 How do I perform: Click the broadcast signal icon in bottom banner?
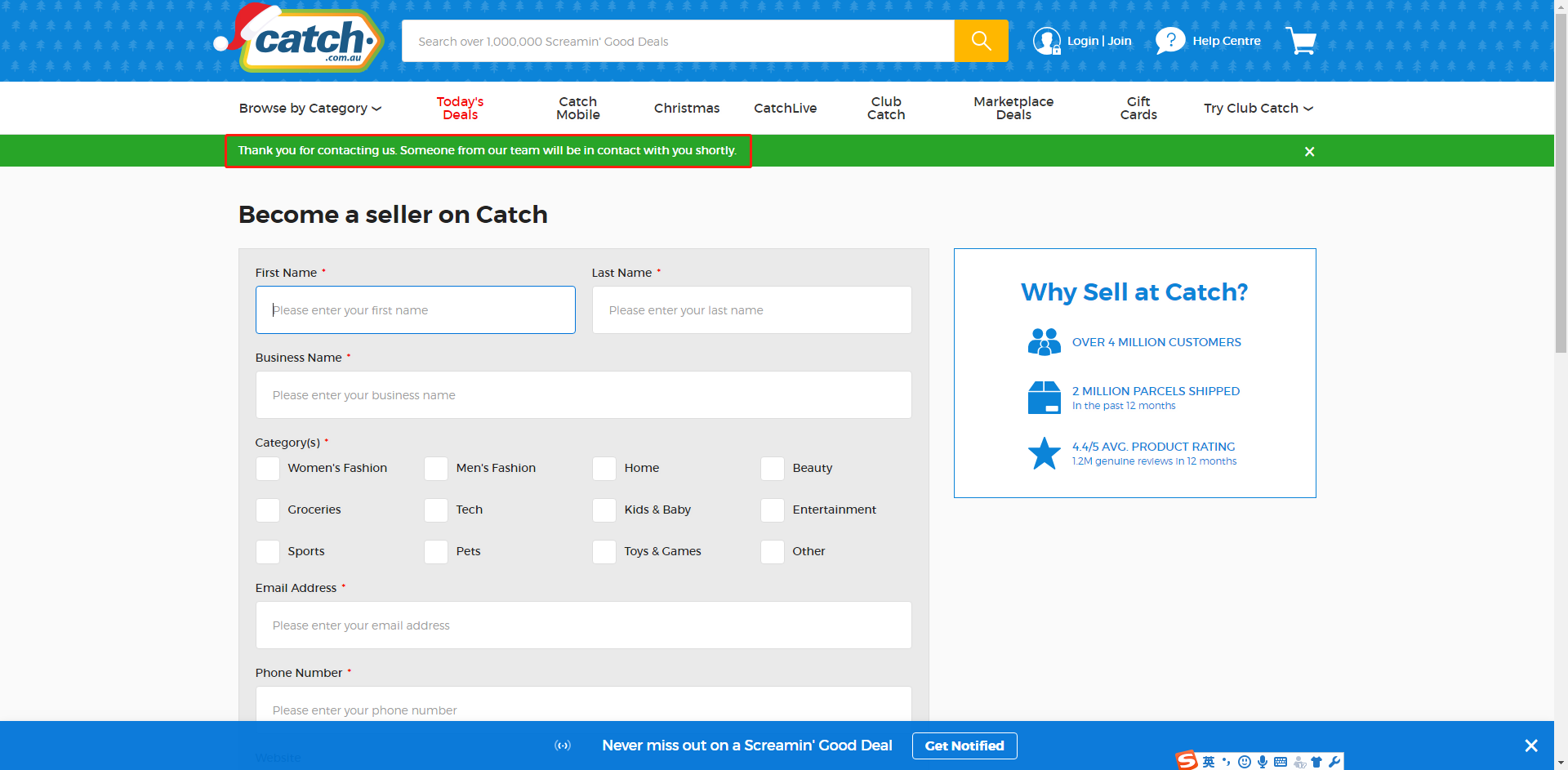[563, 746]
